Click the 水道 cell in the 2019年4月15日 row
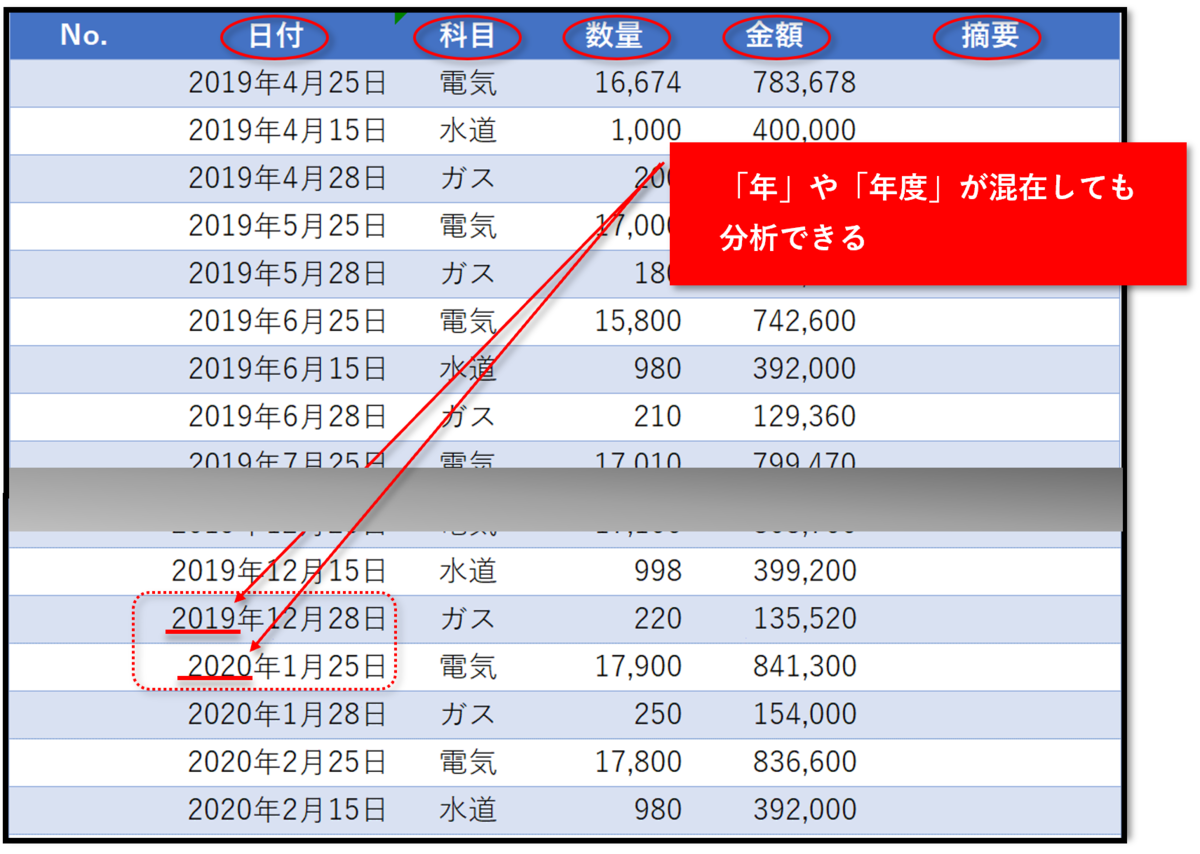This screenshot has height=854, width=1200. coord(468,131)
